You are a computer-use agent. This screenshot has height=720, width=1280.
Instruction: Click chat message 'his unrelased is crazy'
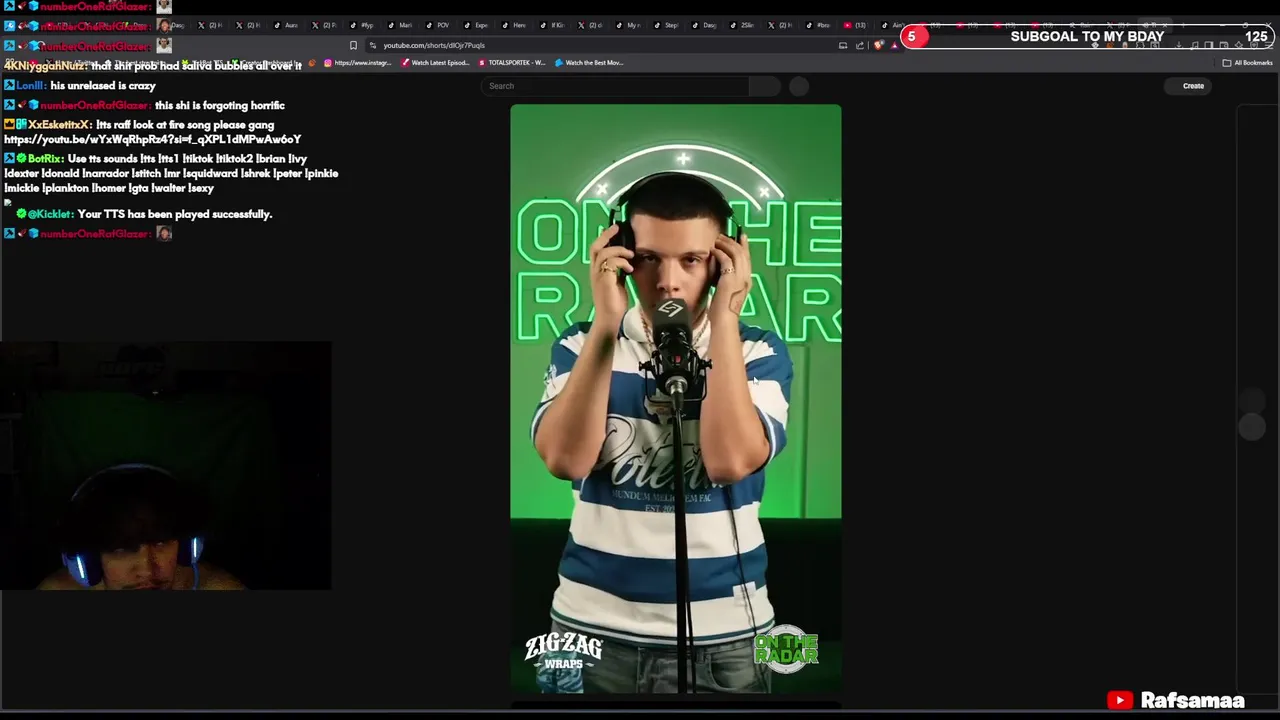[103, 86]
